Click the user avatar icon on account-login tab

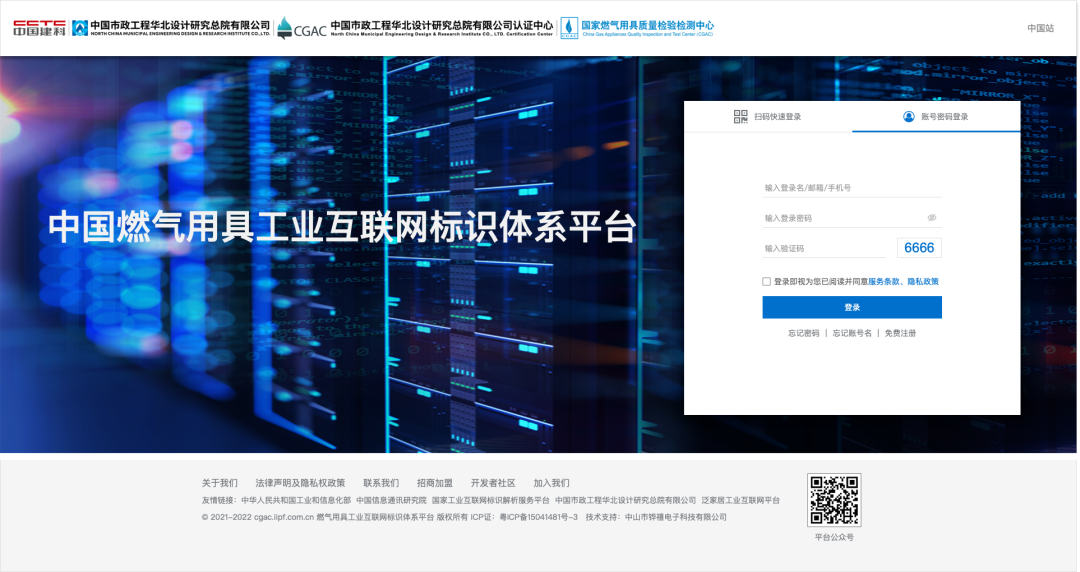tap(908, 117)
